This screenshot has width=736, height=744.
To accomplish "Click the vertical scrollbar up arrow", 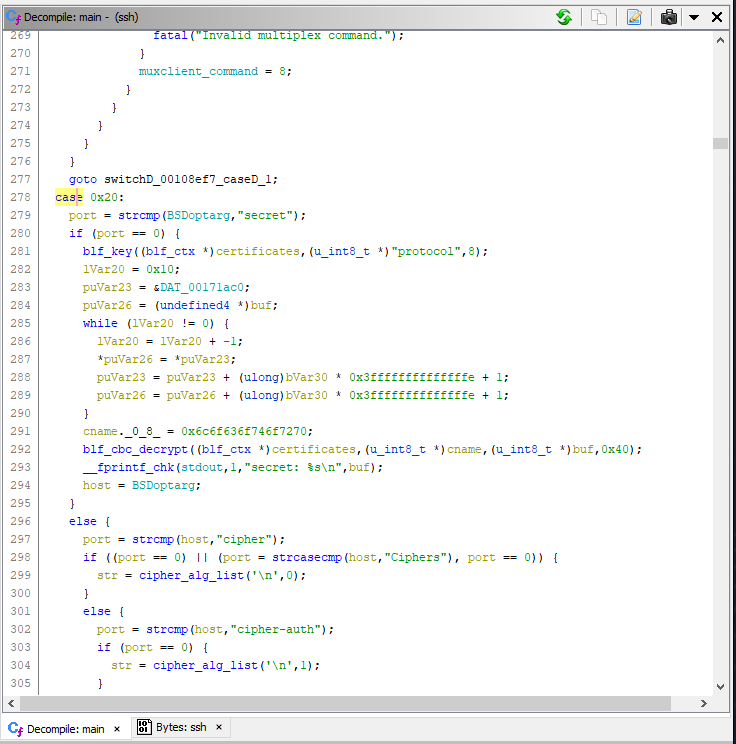I will click(x=720, y=40).
